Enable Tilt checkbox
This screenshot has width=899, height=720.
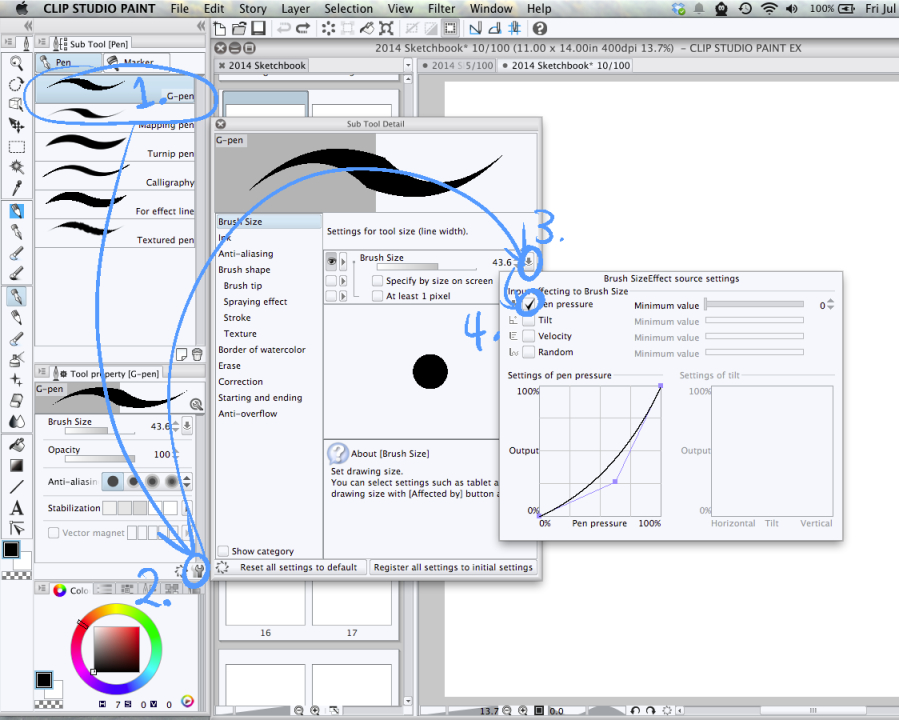(x=529, y=320)
